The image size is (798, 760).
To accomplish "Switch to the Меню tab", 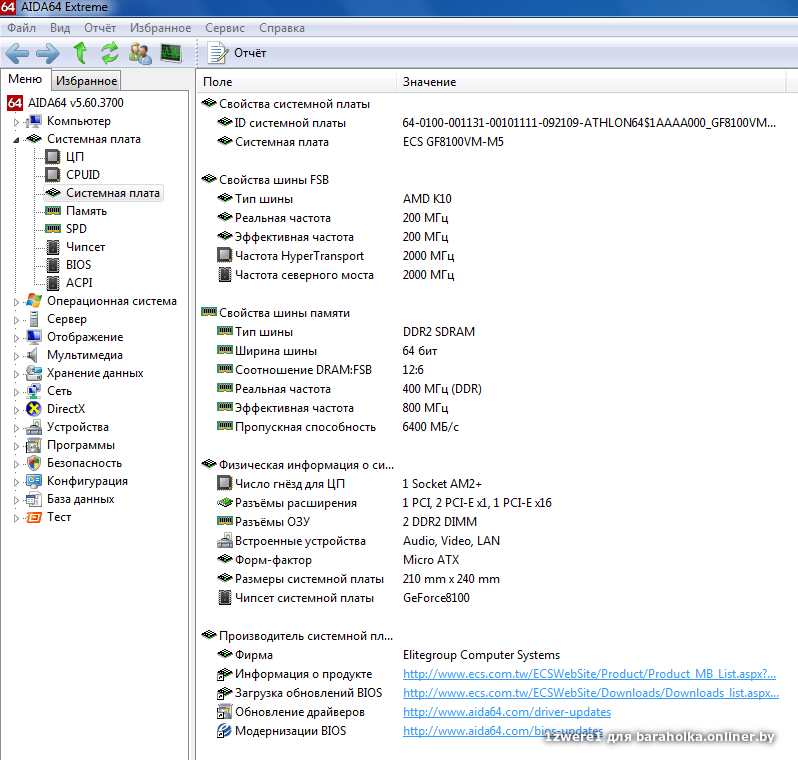I will 25,79.
